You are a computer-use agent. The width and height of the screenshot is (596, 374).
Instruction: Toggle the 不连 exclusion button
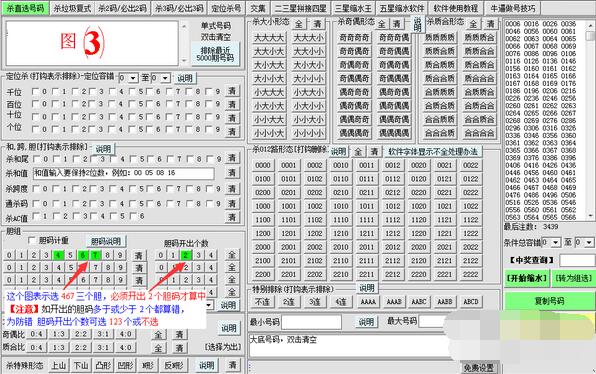click(263, 302)
